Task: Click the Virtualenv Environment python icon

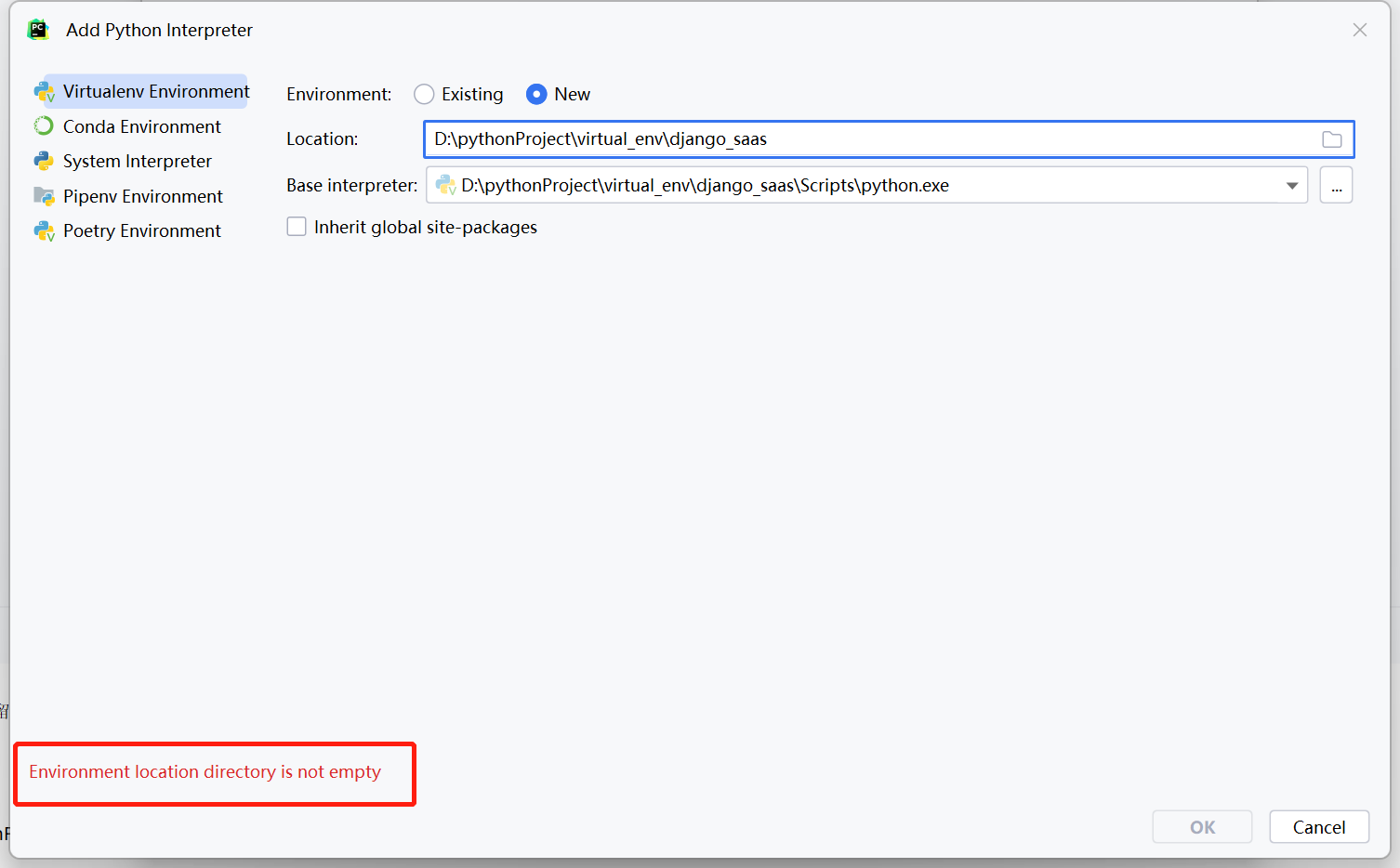Action: [x=44, y=92]
